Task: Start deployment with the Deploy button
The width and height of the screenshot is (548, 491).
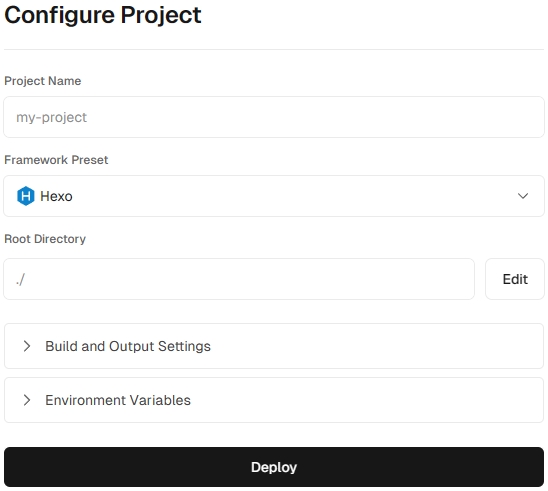Action: pos(274,467)
